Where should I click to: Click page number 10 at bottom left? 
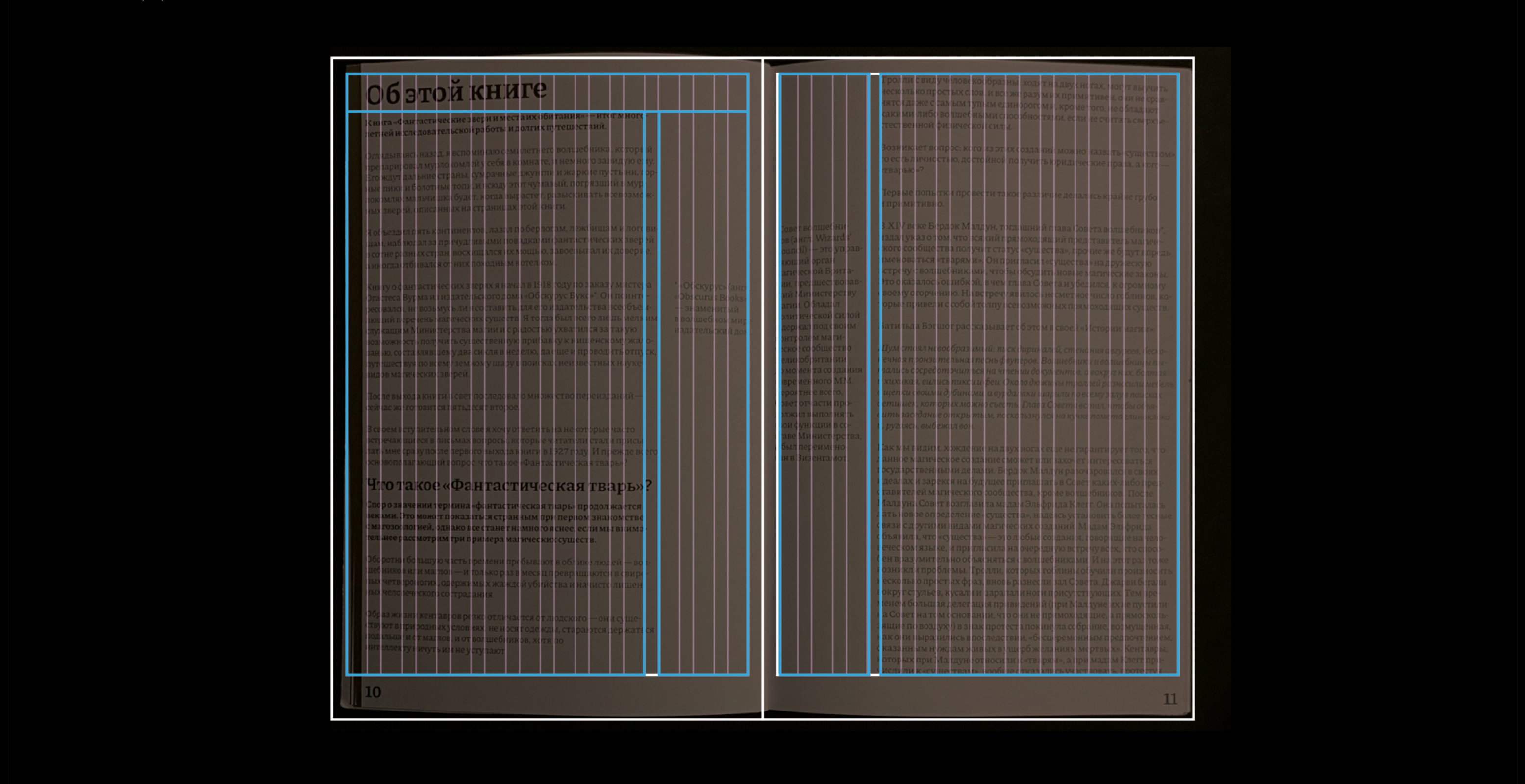(373, 692)
